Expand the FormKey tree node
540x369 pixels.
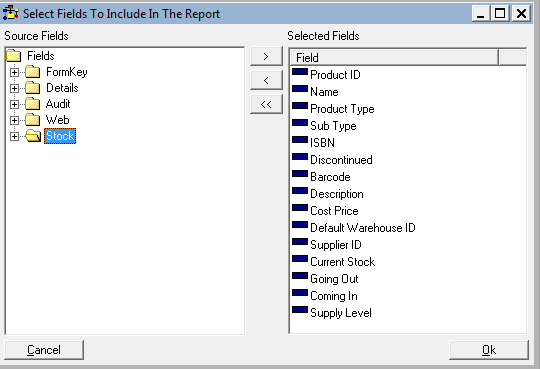[14, 72]
